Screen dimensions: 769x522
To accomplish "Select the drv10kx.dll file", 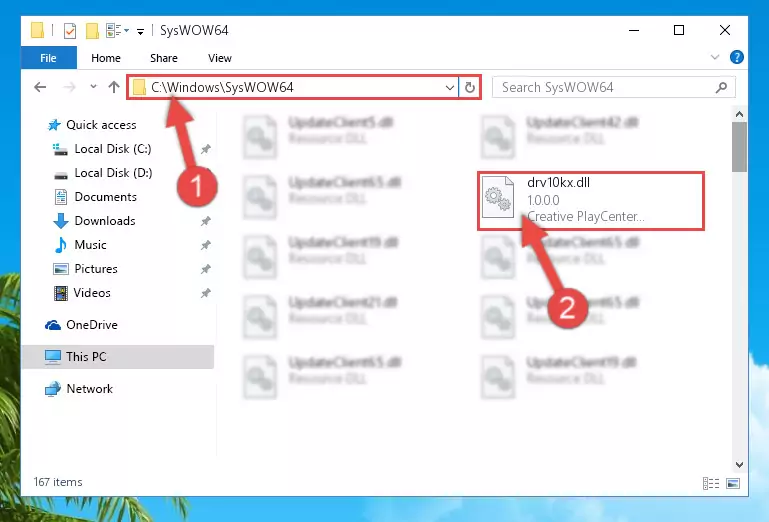I will click(591, 201).
